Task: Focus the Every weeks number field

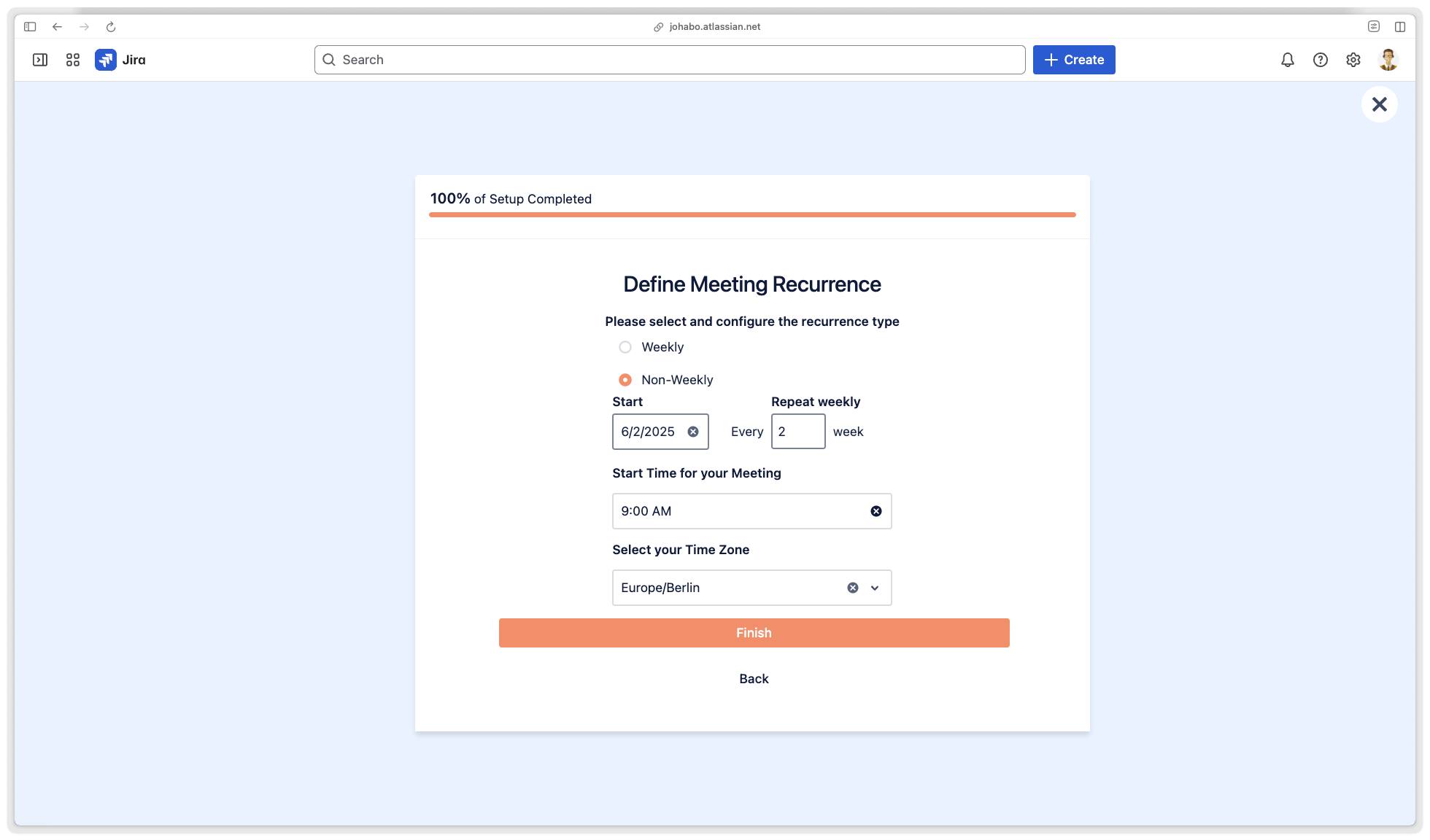Action: pos(798,432)
